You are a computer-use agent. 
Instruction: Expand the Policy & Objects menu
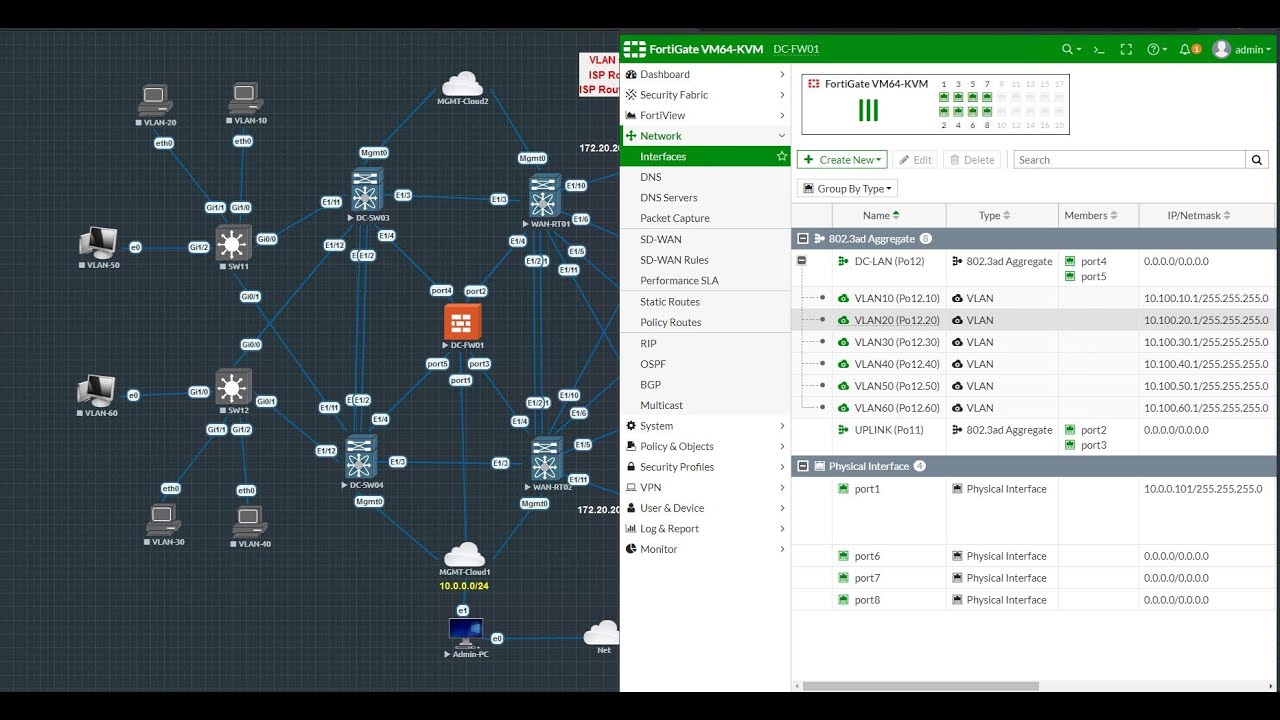705,446
